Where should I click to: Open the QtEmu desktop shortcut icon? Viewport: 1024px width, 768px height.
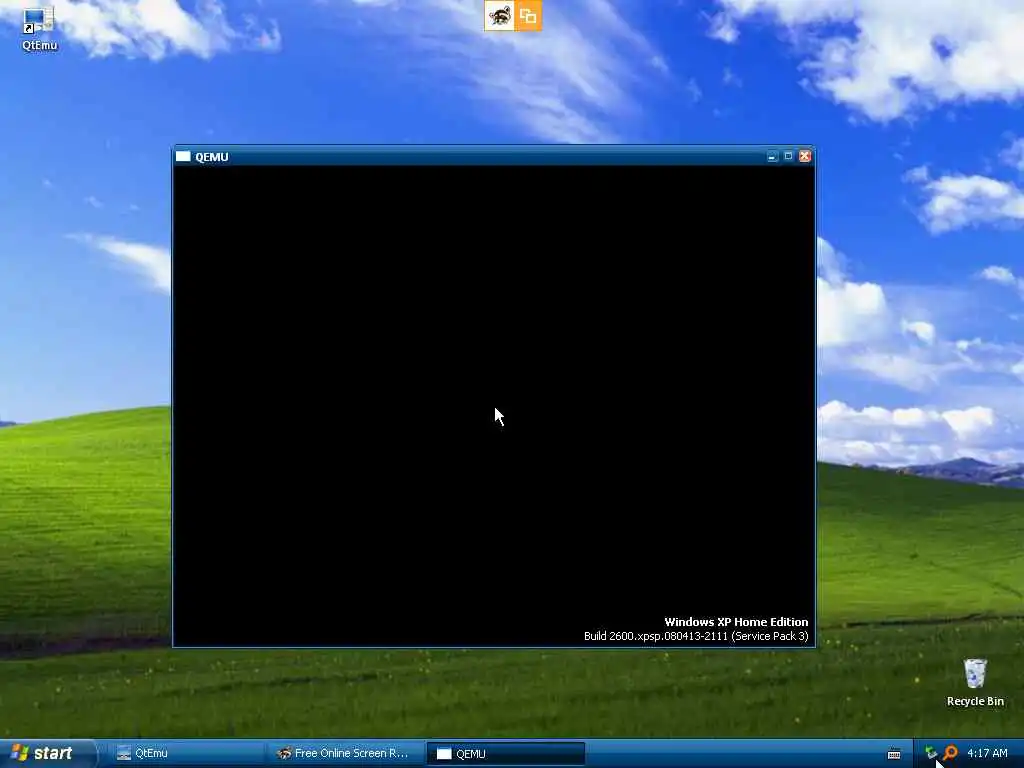pos(39,28)
